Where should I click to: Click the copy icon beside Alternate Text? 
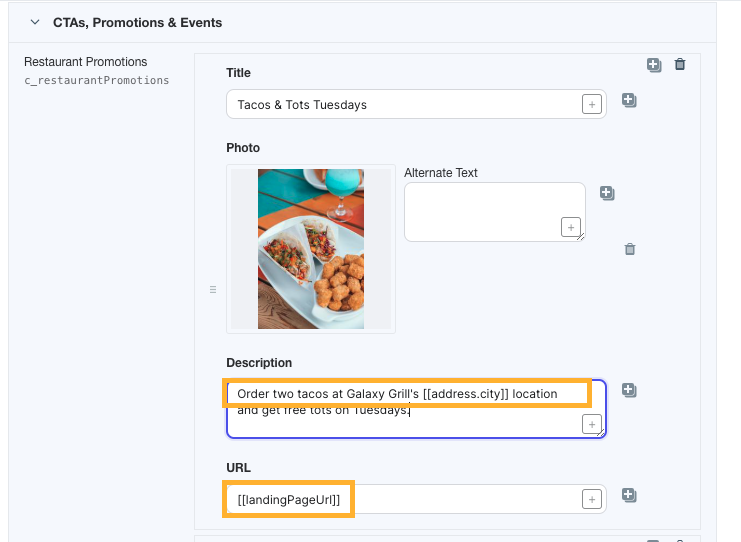(607, 193)
